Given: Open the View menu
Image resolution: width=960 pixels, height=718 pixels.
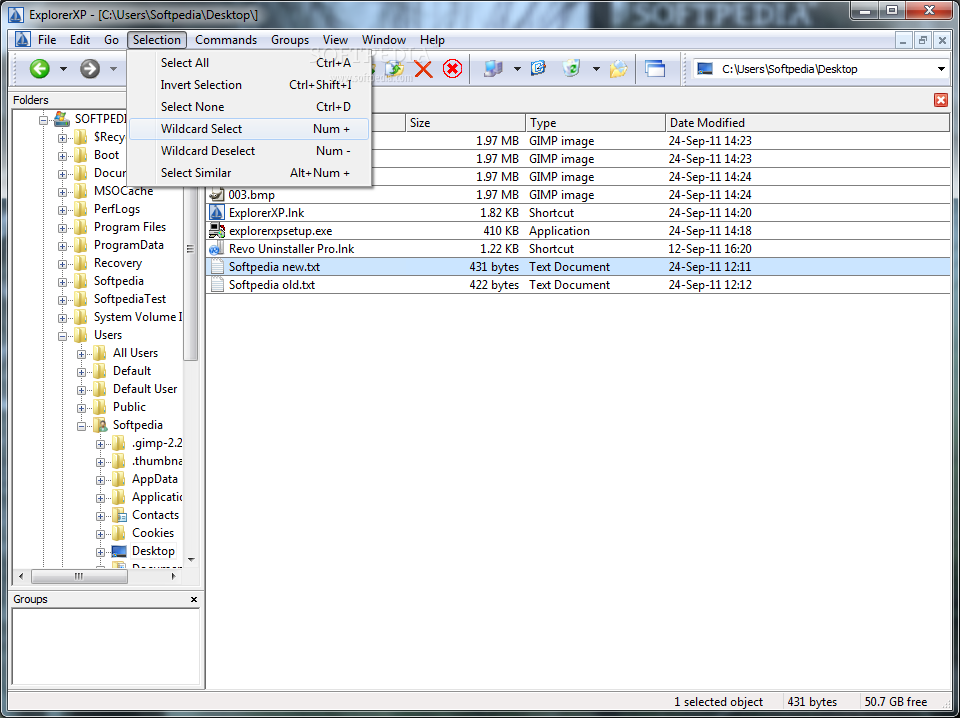Looking at the screenshot, I should pos(336,40).
